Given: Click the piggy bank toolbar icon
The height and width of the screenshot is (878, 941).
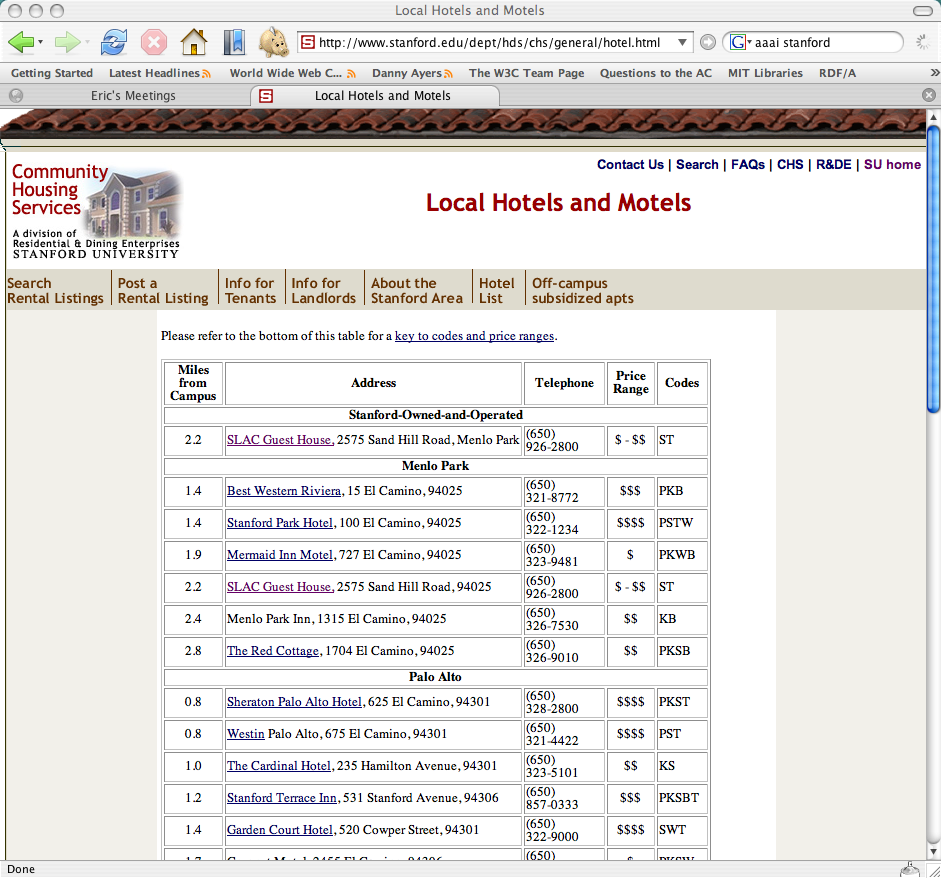Looking at the screenshot, I should (x=273, y=42).
